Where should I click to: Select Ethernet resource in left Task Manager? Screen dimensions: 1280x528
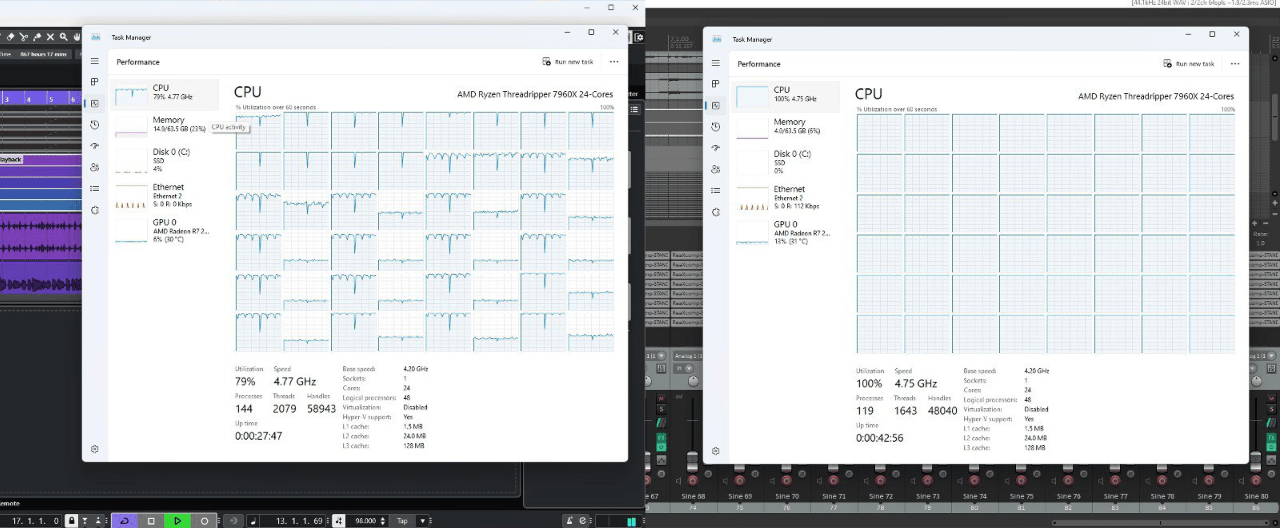tap(164, 195)
